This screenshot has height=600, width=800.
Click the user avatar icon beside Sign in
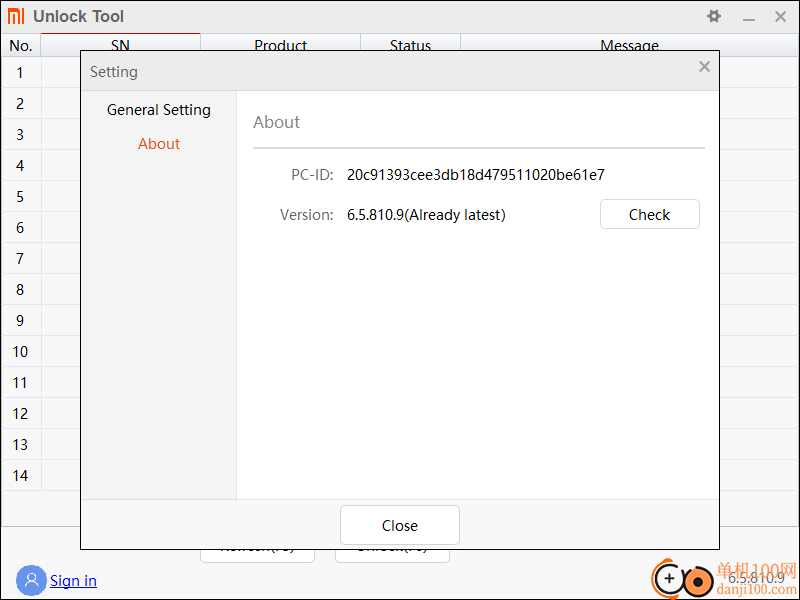point(31,580)
